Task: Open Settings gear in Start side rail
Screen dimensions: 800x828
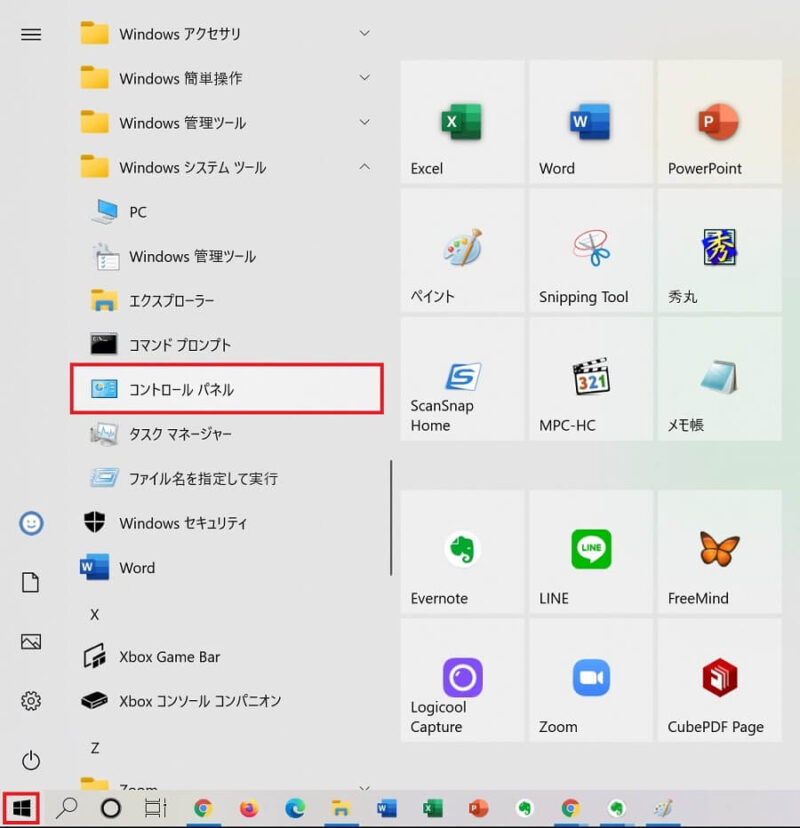Action: pos(31,701)
